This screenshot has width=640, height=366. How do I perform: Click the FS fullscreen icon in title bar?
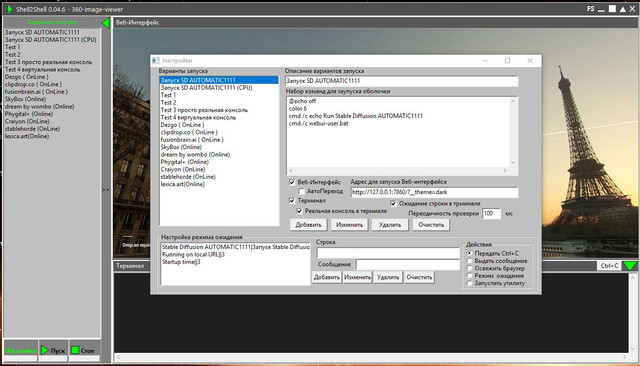(x=591, y=9)
